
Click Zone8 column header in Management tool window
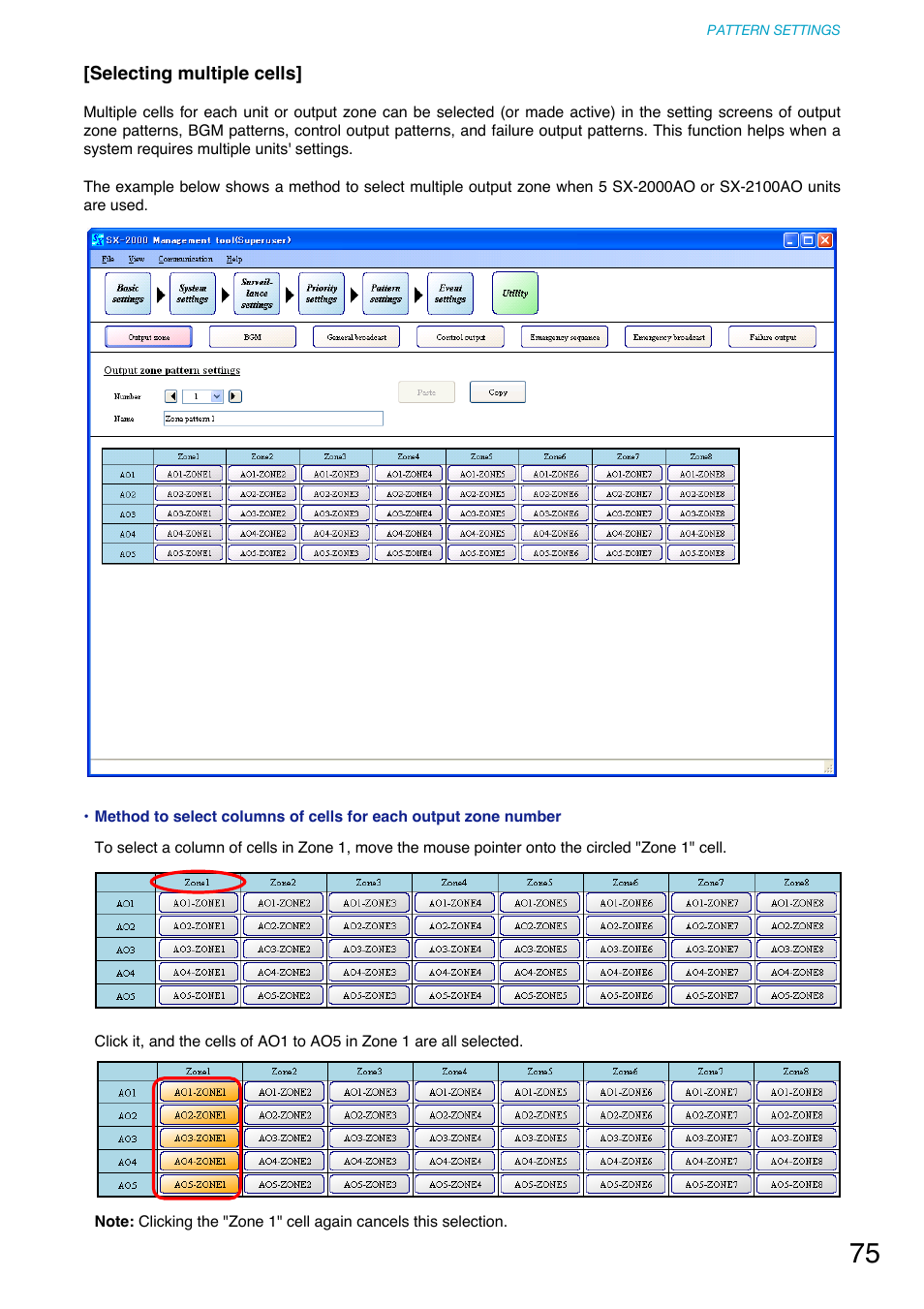[x=701, y=456]
